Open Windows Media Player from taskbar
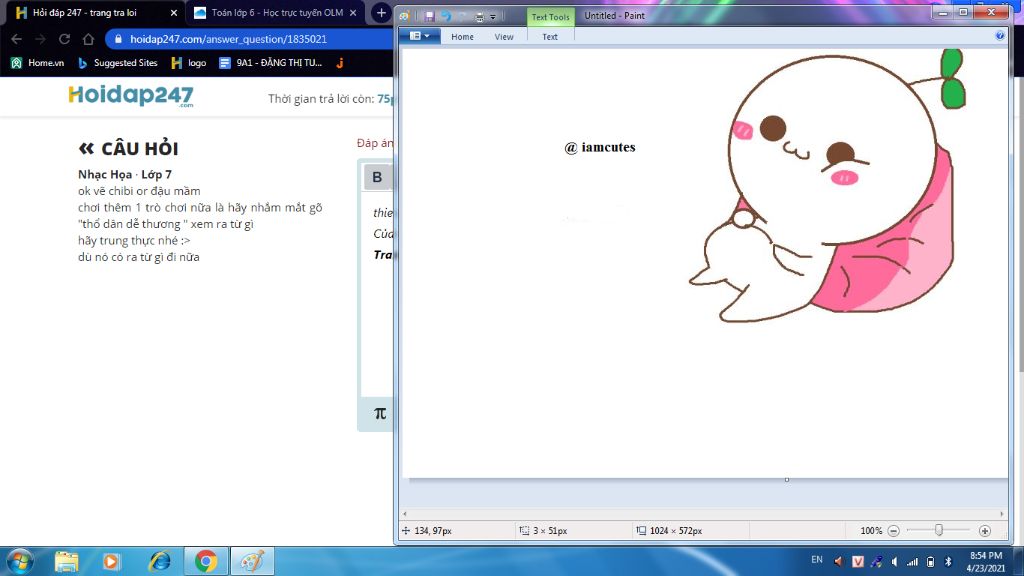The image size is (1024, 576). pyautogui.click(x=112, y=561)
